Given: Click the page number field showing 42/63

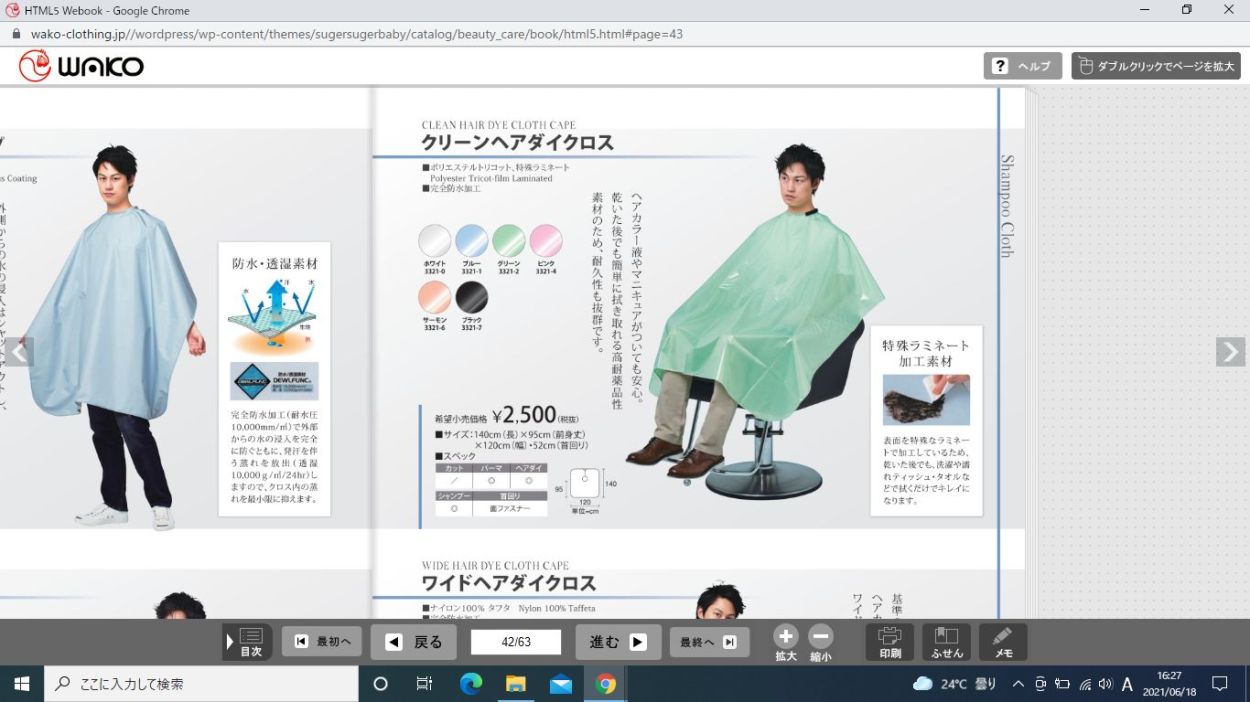Looking at the screenshot, I should [x=516, y=642].
